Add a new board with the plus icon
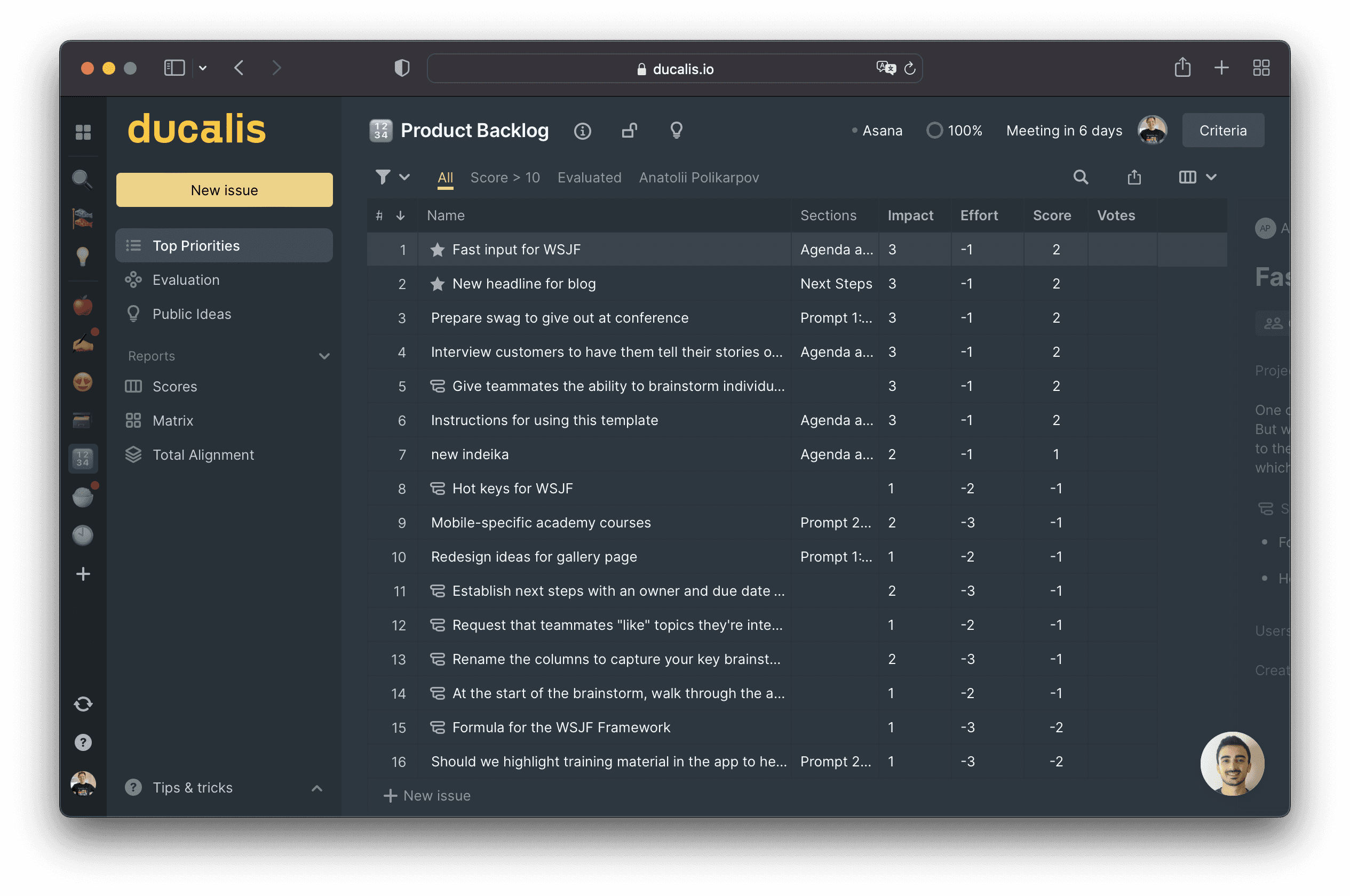The image size is (1350, 896). [83, 574]
